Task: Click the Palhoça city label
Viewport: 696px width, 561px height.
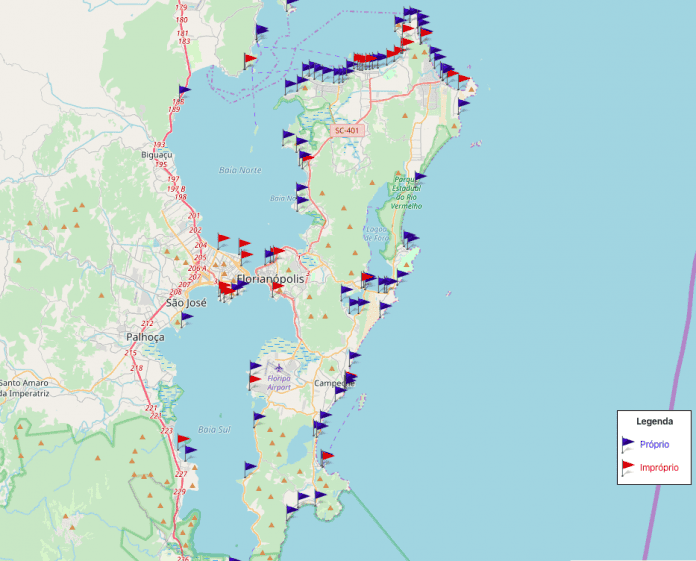Action: (145, 337)
